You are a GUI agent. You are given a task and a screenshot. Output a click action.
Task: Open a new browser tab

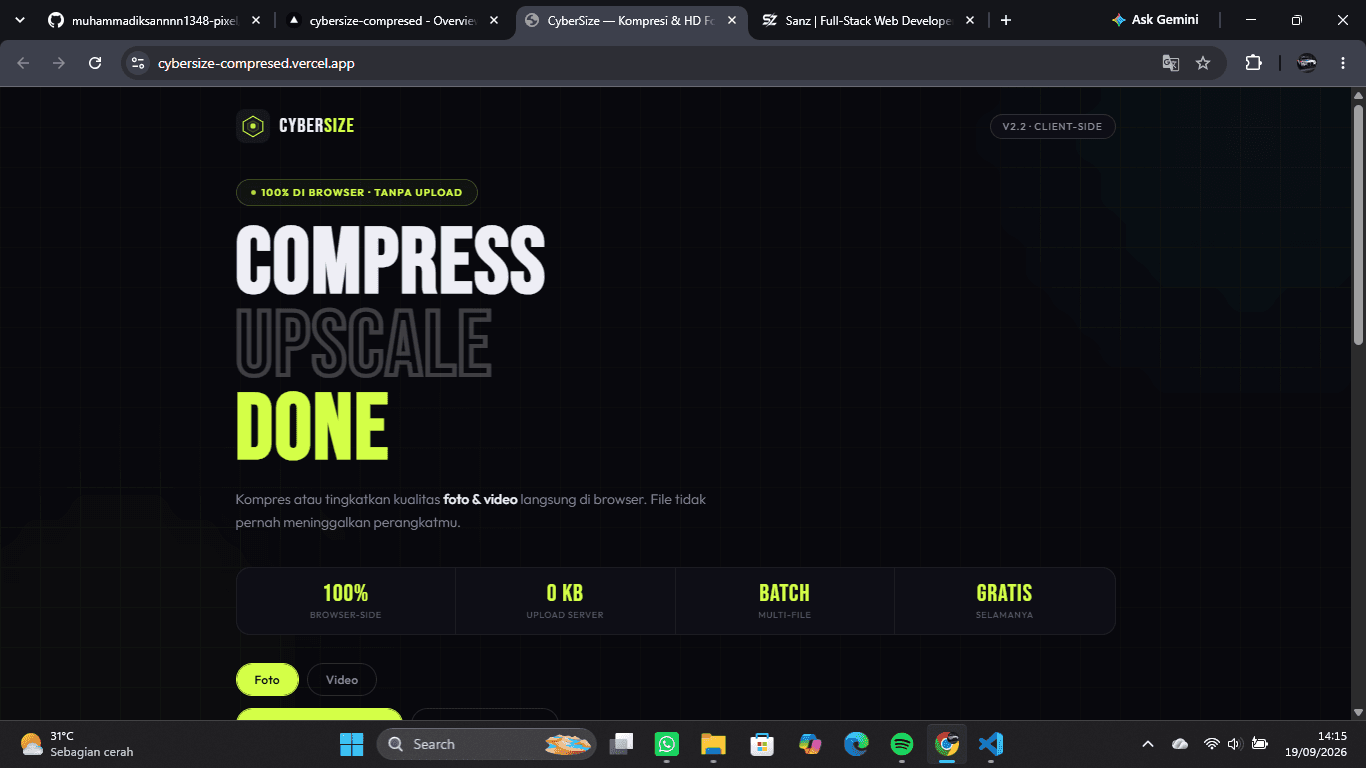click(1005, 20)
